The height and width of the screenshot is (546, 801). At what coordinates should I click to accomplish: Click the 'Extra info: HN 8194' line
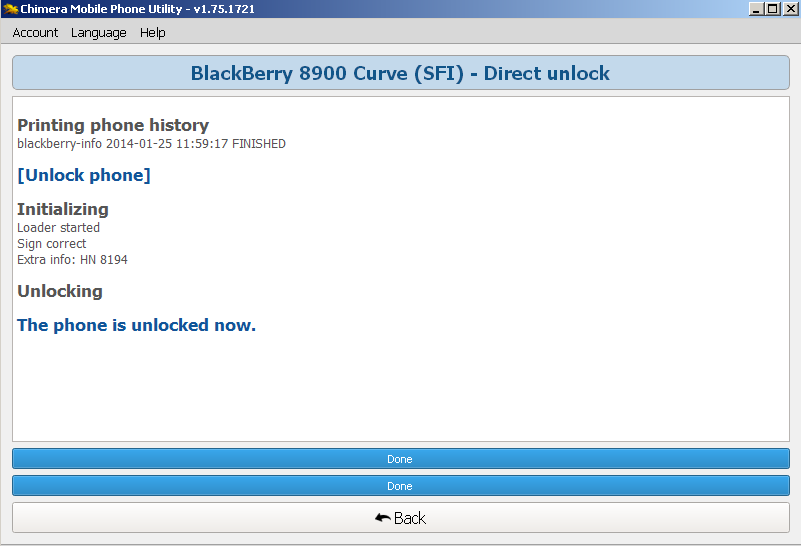click(x=72, y=259)
